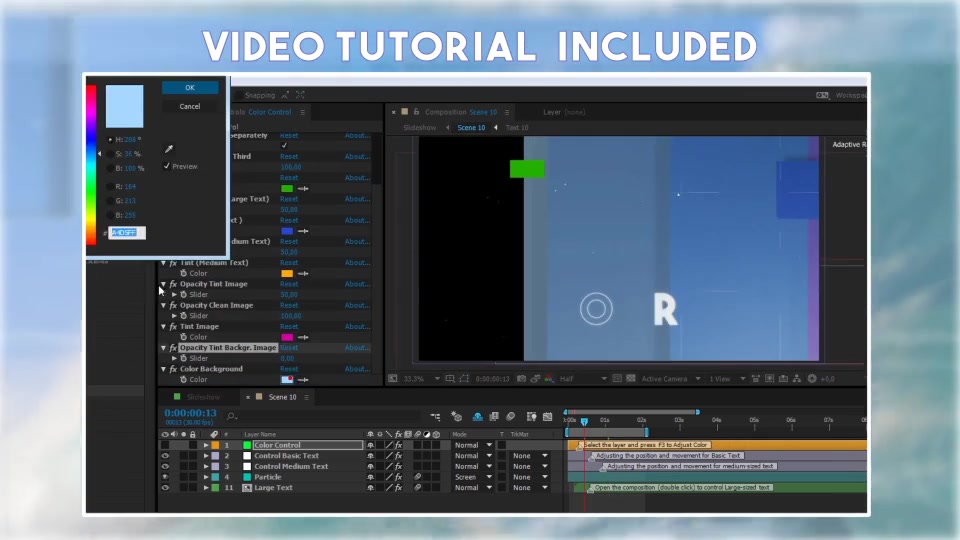The width and height of the screenshot is (960, 540).
Task: Open the Half resolution dropdown
Action: (583, 379)
